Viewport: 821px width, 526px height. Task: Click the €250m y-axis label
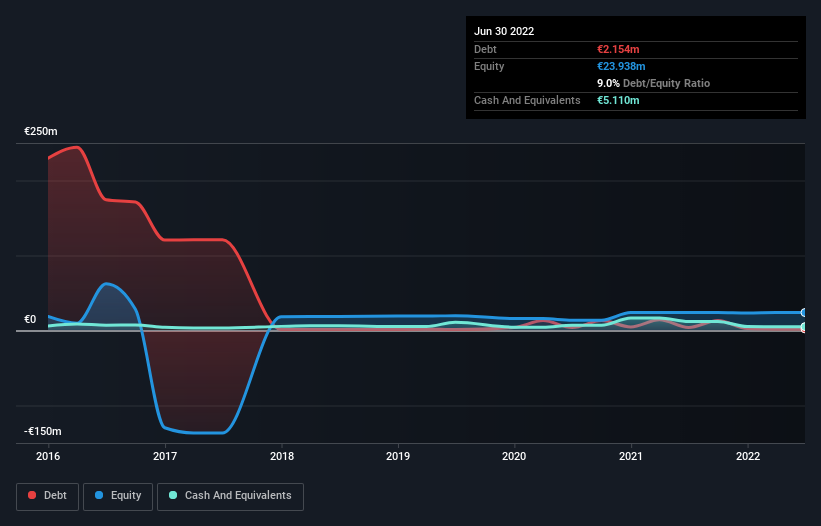[x=41, y=131]
